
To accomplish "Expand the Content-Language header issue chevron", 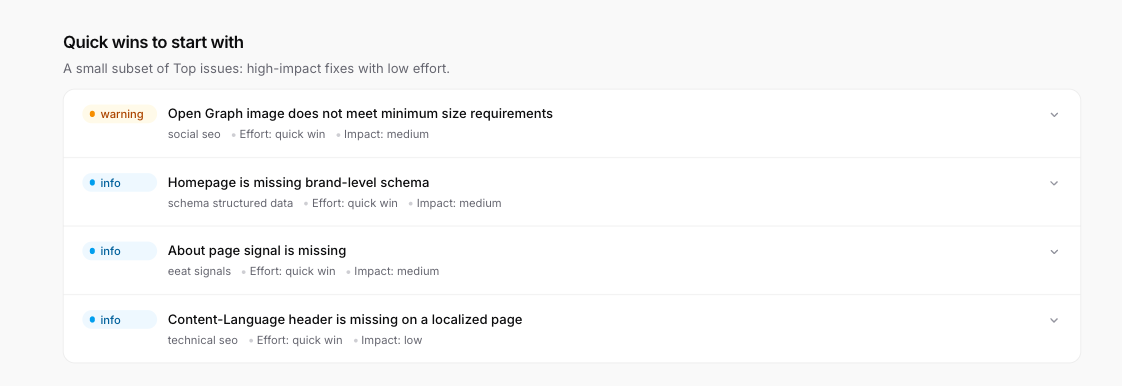I will (1053, 320).
